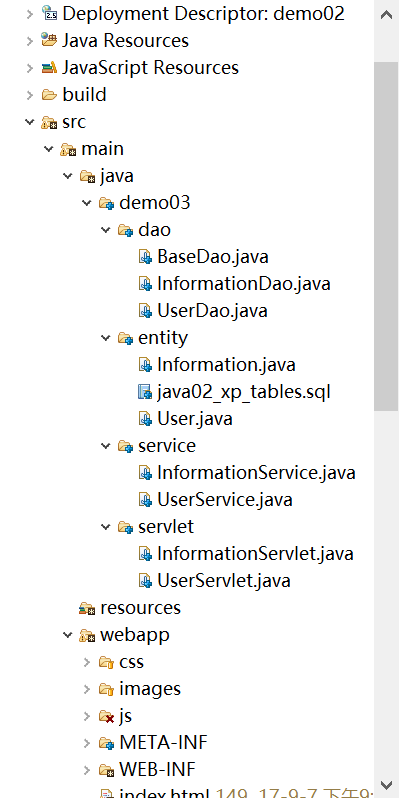Click the resources folder icon
The width and height of the screenshot is (399, 798).
87,608
